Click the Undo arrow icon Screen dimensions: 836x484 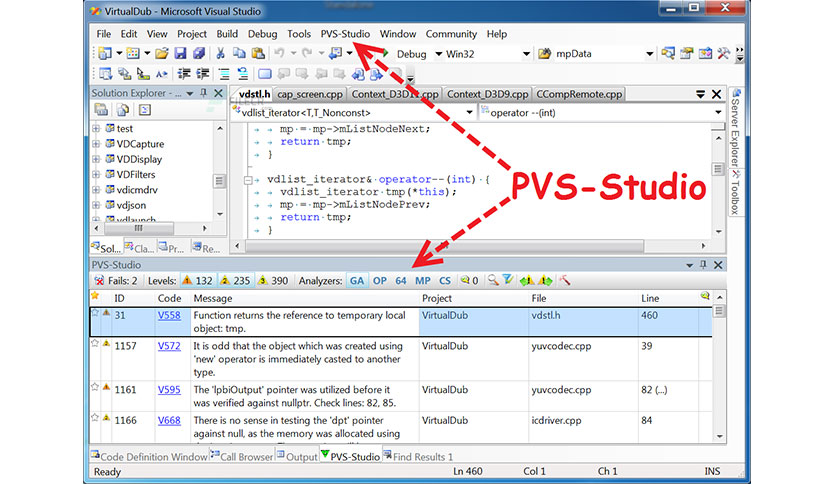pos(279,53)
